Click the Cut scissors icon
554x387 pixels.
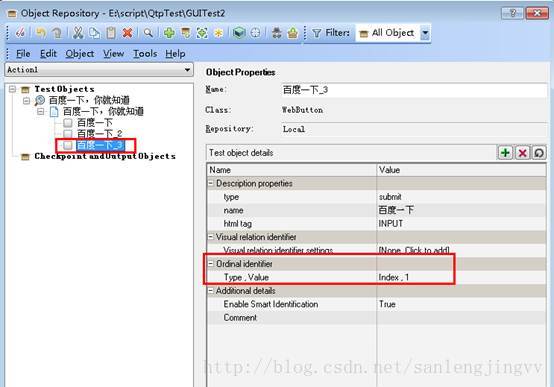[77, 33]
